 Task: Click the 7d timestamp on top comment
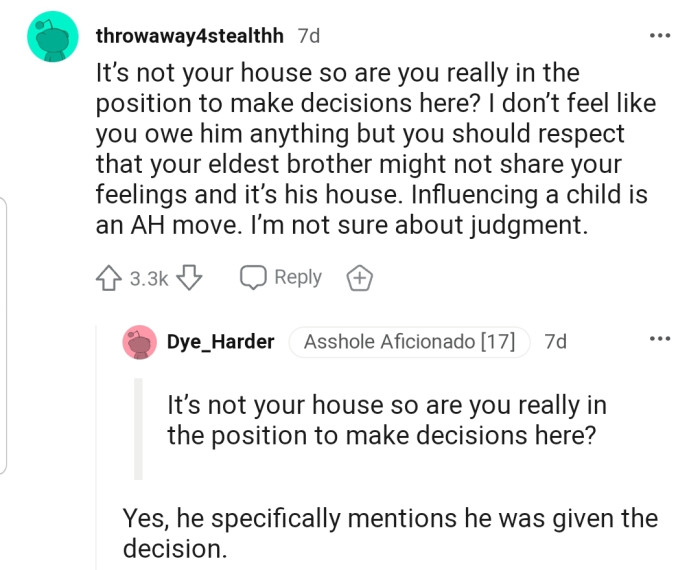click(x=309, y=36)
